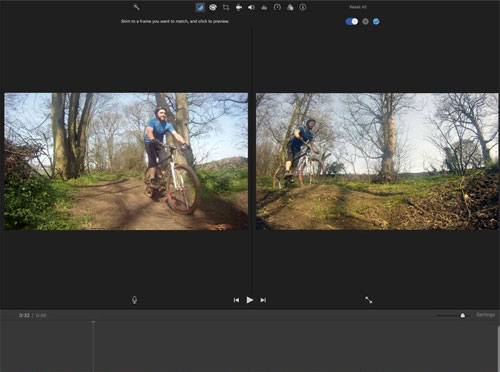500x372 pixels.
Task: Click the mountain biker source frame
Action: pos(126,161)
